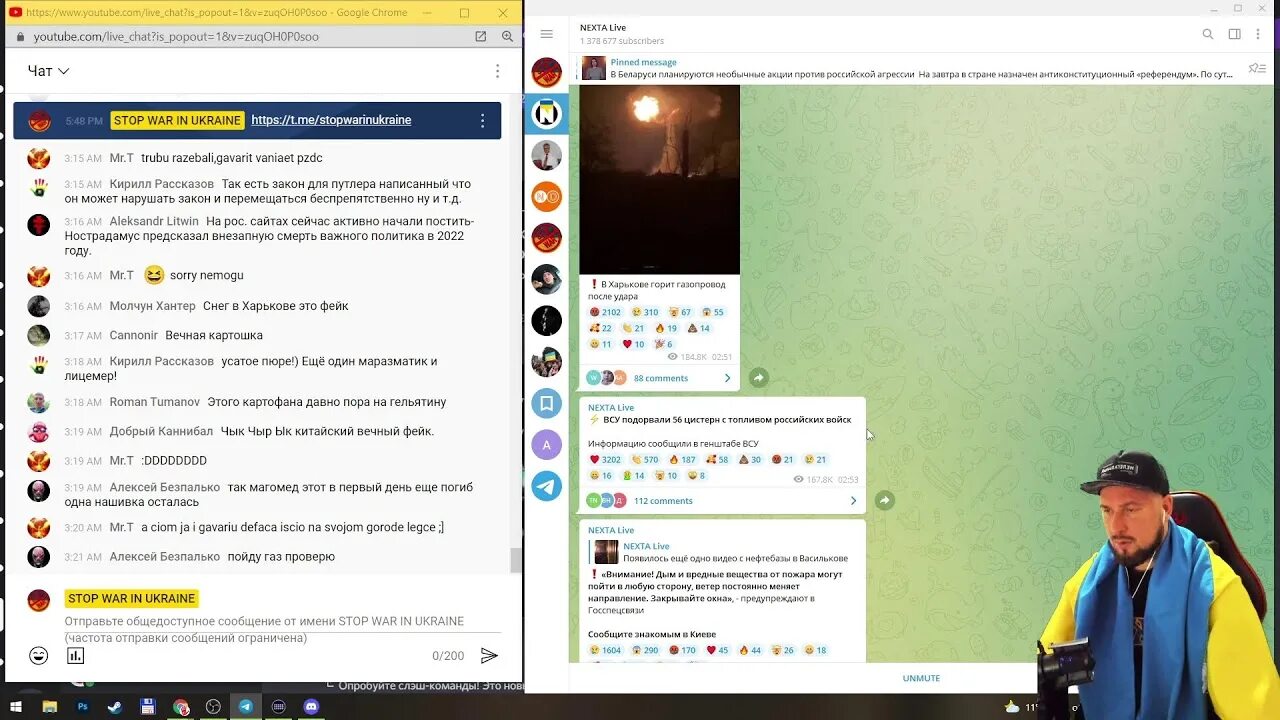
Task: Click Roman Tumanov author name
Action: 154,402
